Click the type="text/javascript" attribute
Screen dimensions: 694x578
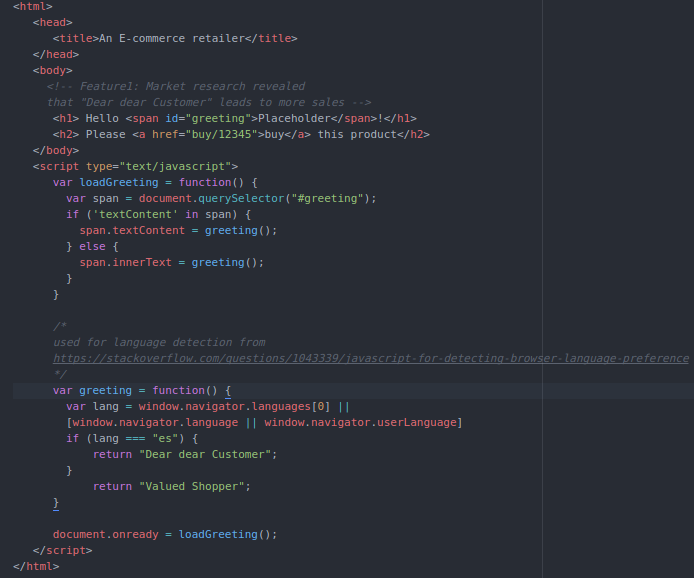158,166
